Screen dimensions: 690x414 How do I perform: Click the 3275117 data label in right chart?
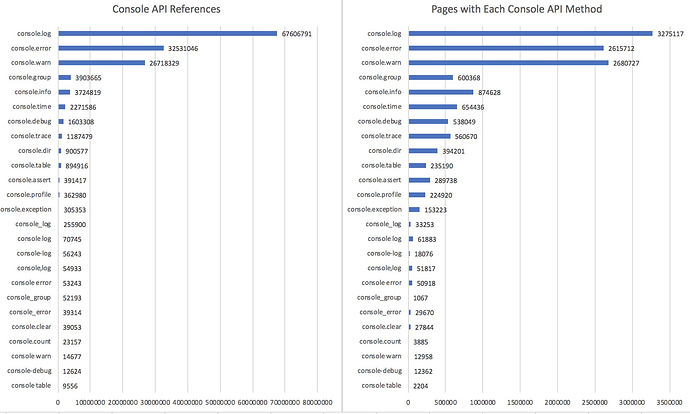[669, 33]
